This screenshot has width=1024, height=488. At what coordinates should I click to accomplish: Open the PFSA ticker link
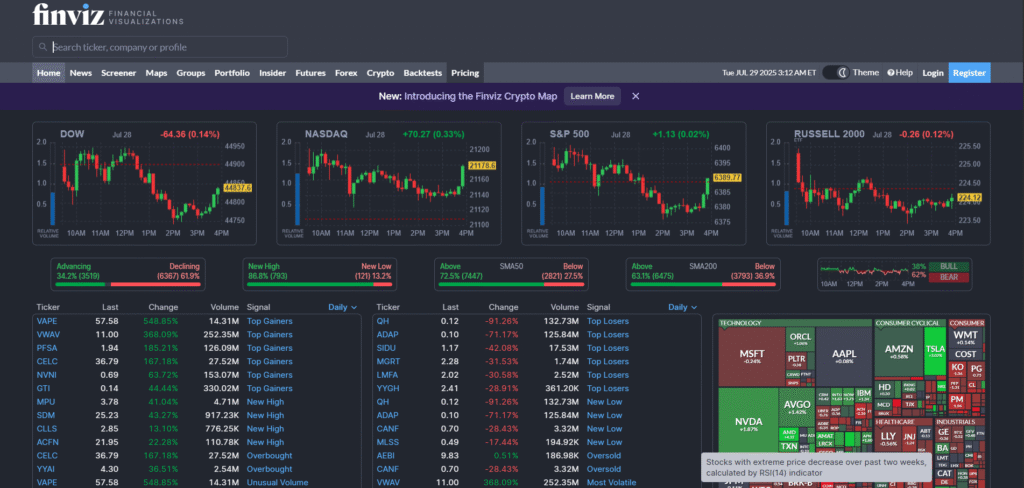46,348
